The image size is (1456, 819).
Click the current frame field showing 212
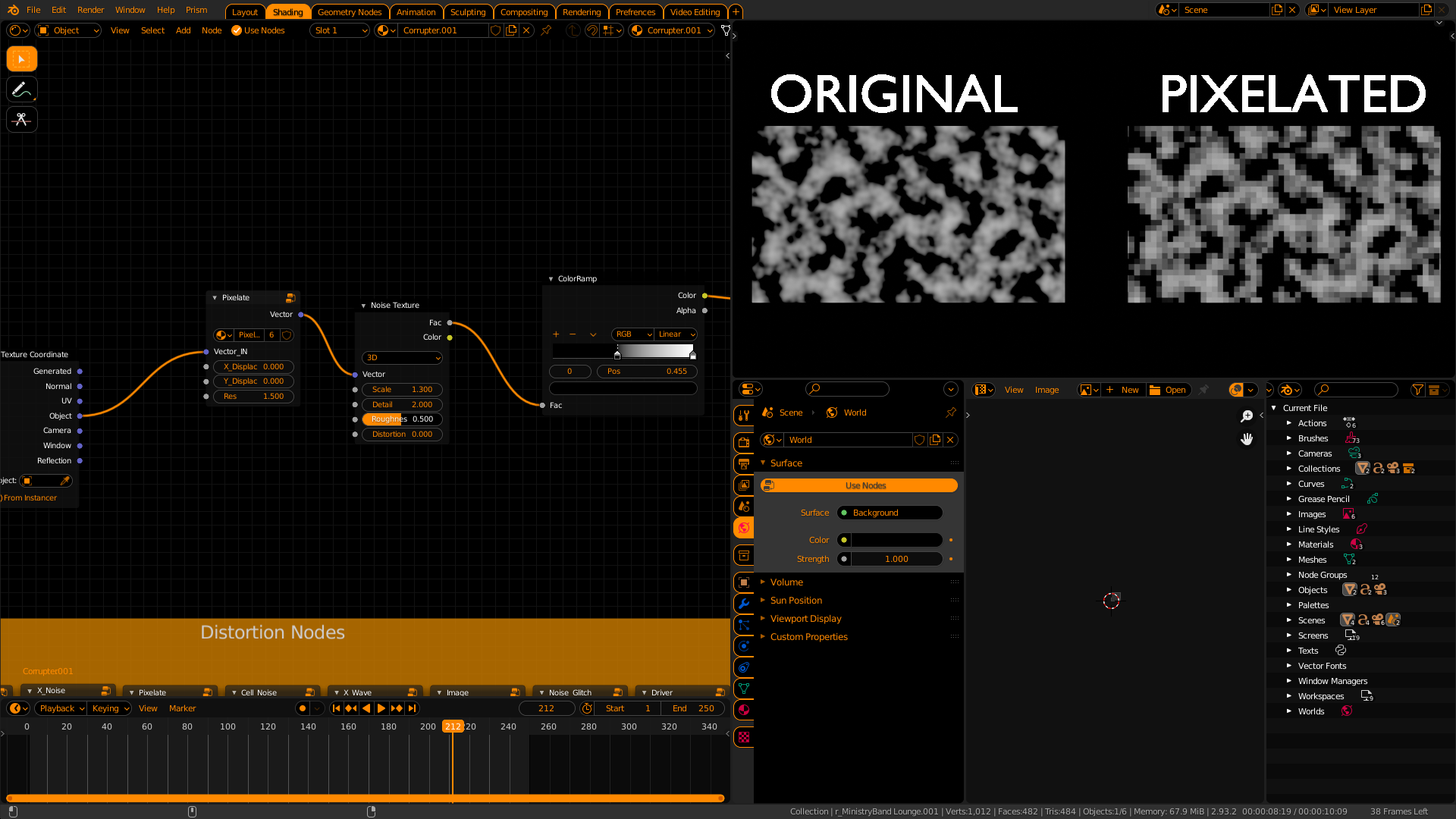546,708
